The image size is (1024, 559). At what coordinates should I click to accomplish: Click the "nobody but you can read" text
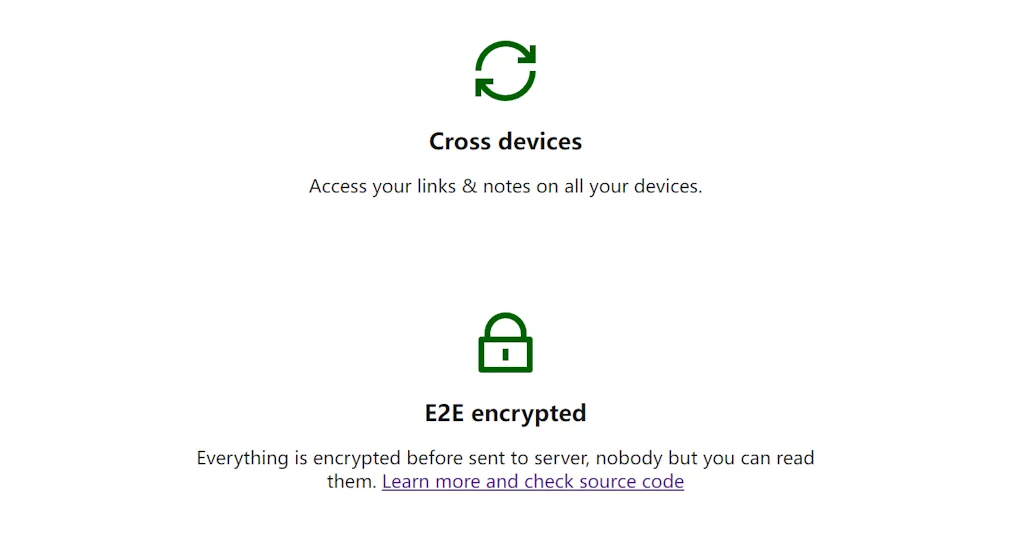coord(729,459)
